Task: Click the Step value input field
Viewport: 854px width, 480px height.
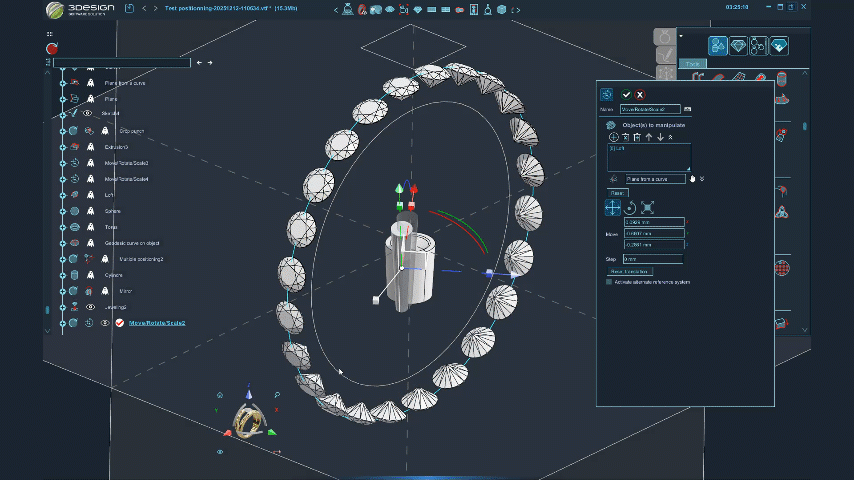Action: pyautogui.click(x=653, y=259)
